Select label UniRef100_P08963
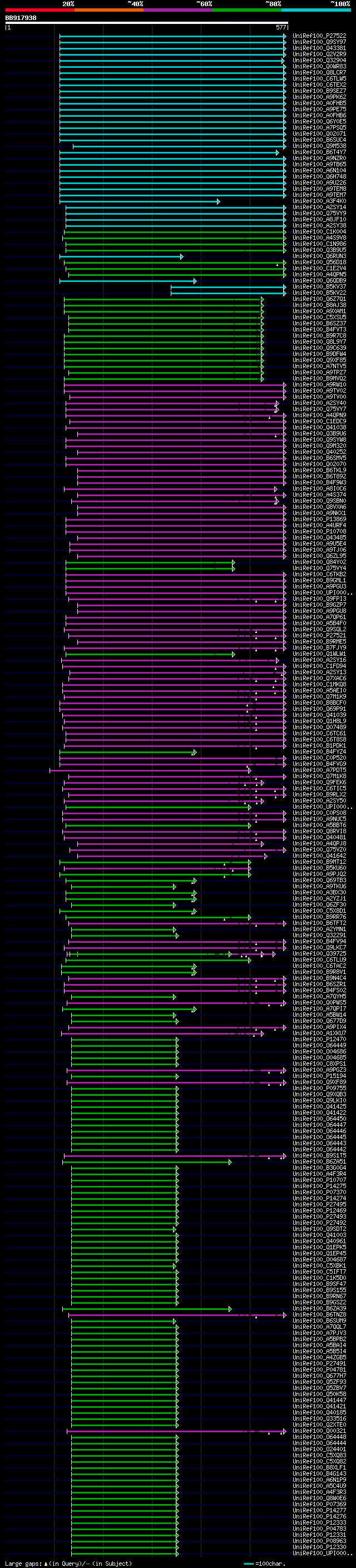The image size is (356, 1568). (319, 1541)
